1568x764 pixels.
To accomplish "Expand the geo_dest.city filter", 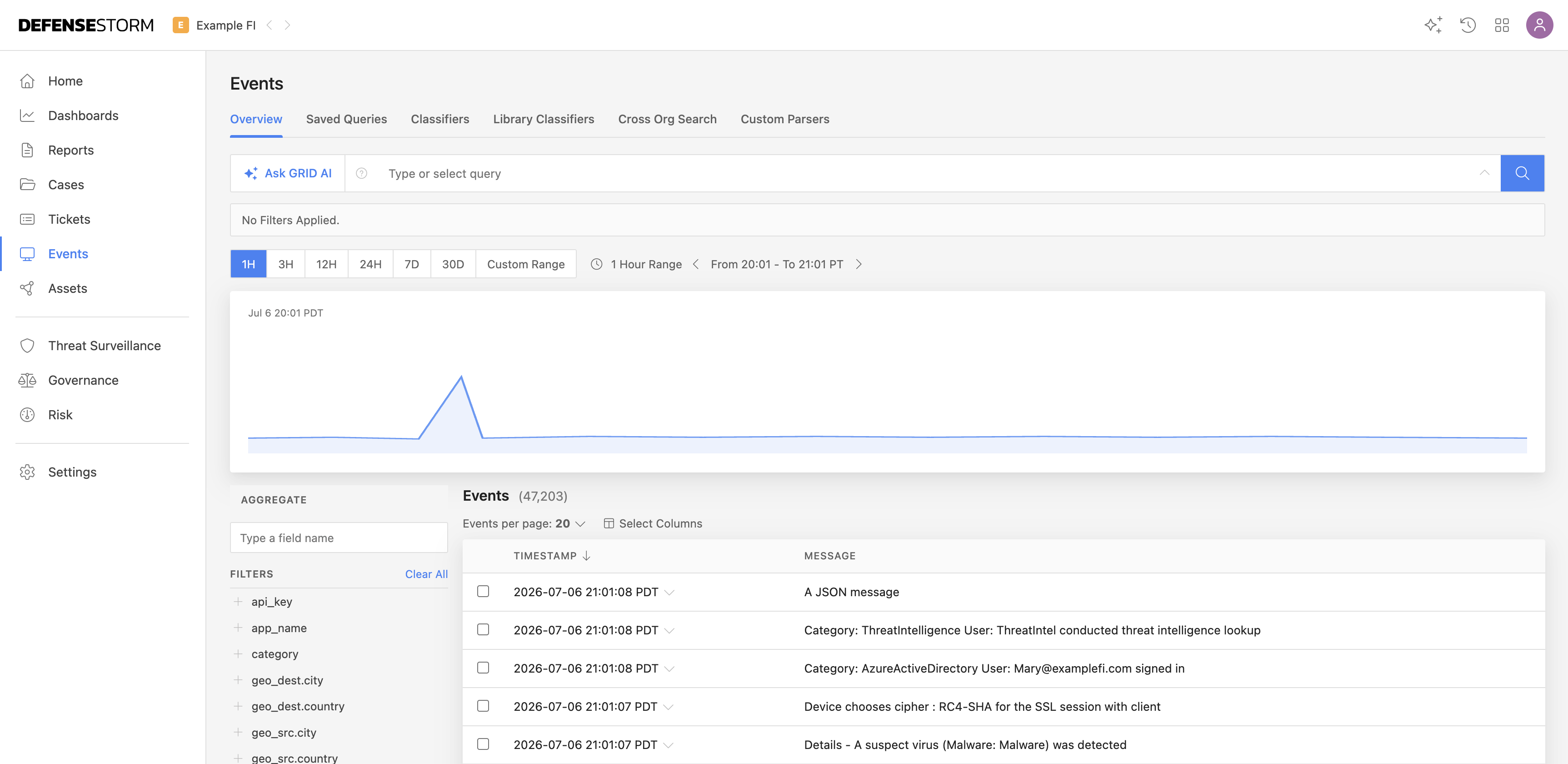I will point(238,680).
